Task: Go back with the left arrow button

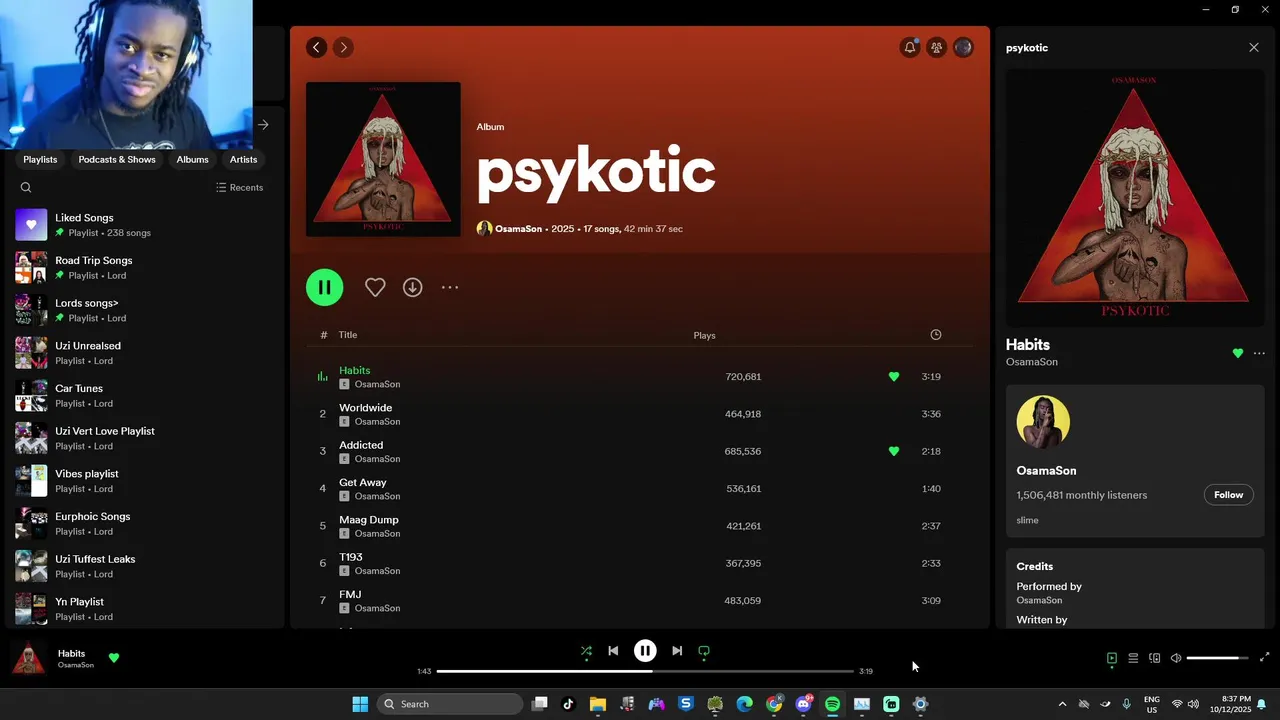Action: 317,47
